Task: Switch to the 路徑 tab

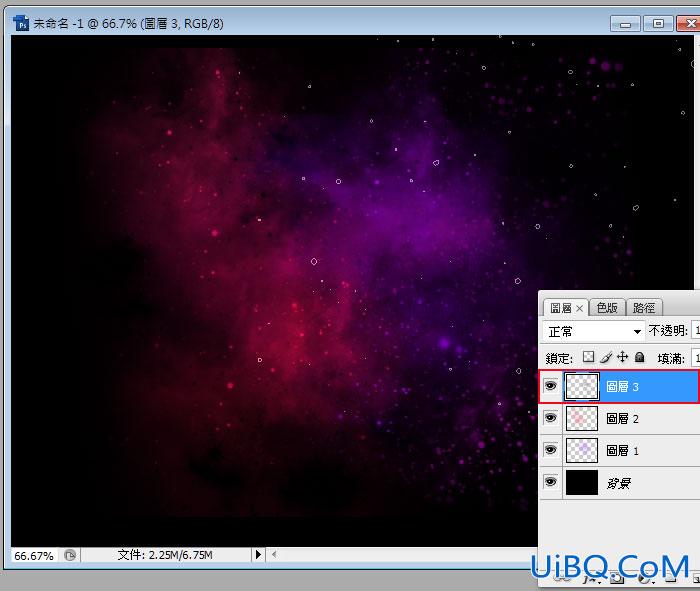Action: (x=644, y=308)
